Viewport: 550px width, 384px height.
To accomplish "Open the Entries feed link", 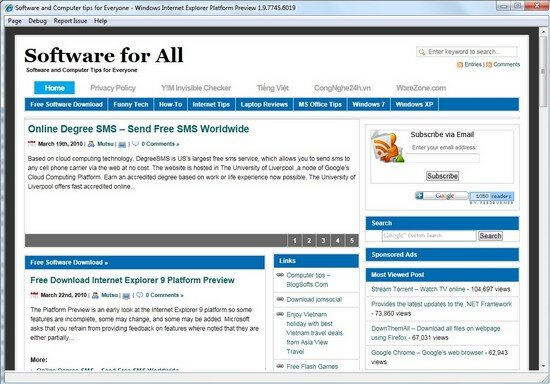I will click(473, 65).
